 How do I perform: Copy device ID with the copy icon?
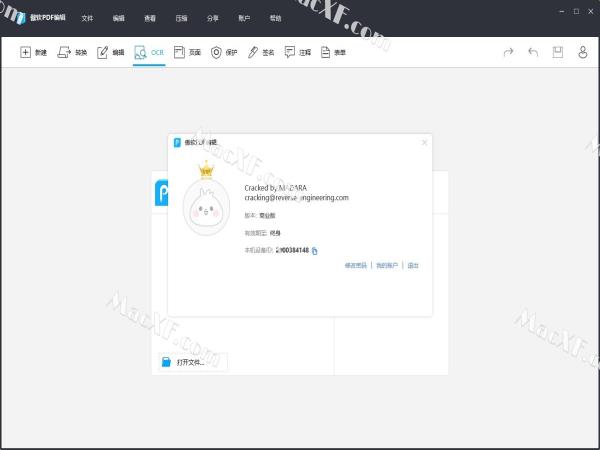[315, 251]
